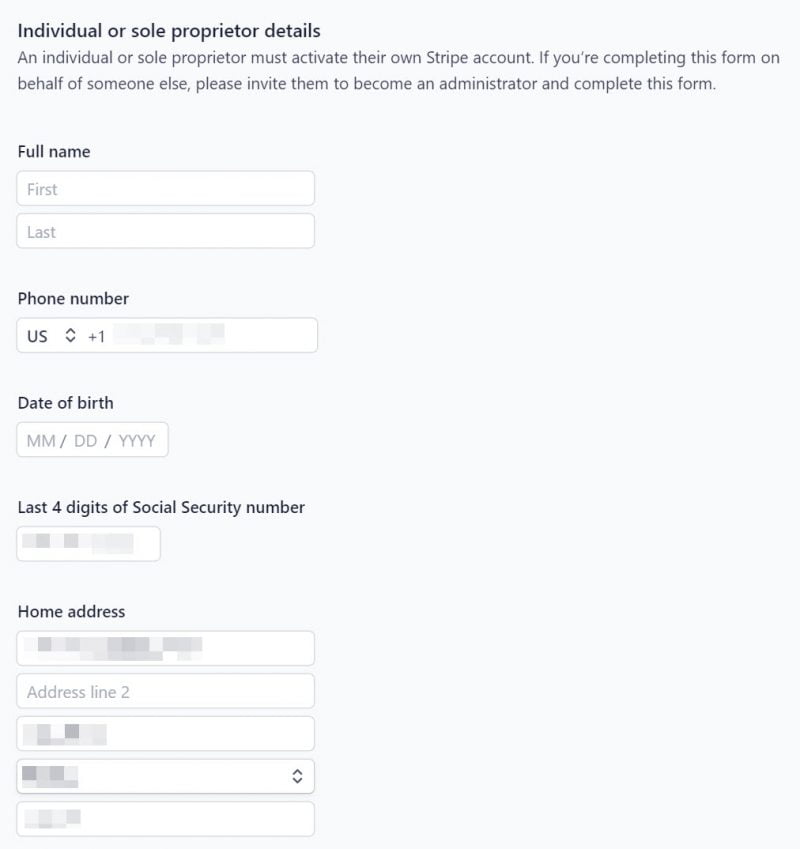This screenshot has height=849, width=800.
Task: Click the Last 4 digits of Social Security label
Action: [161, 507]
